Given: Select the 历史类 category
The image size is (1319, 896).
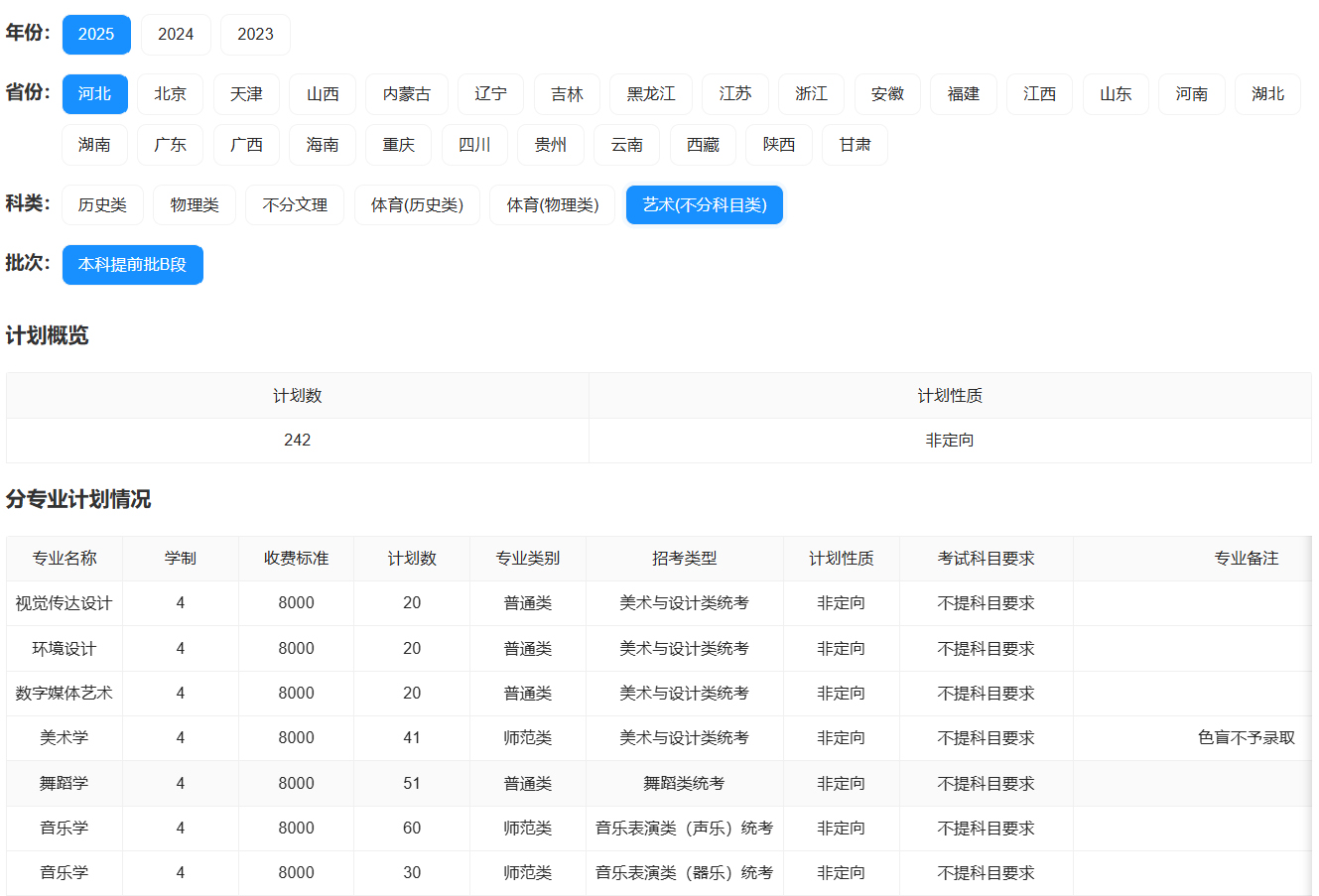Looking at the screenshot, I should tap(103, 205).
